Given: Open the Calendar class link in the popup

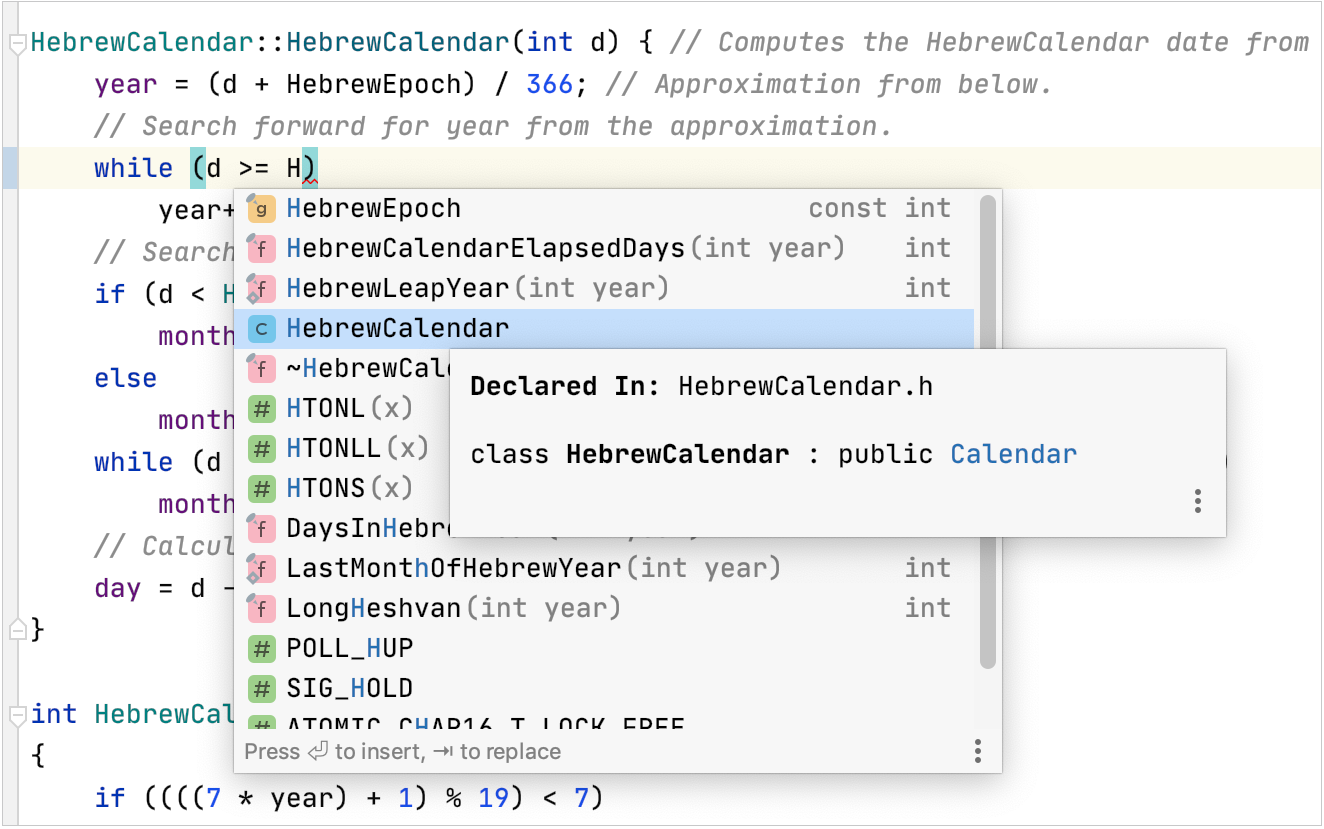Looking at the screenshot, I should tap(1013, 453).
